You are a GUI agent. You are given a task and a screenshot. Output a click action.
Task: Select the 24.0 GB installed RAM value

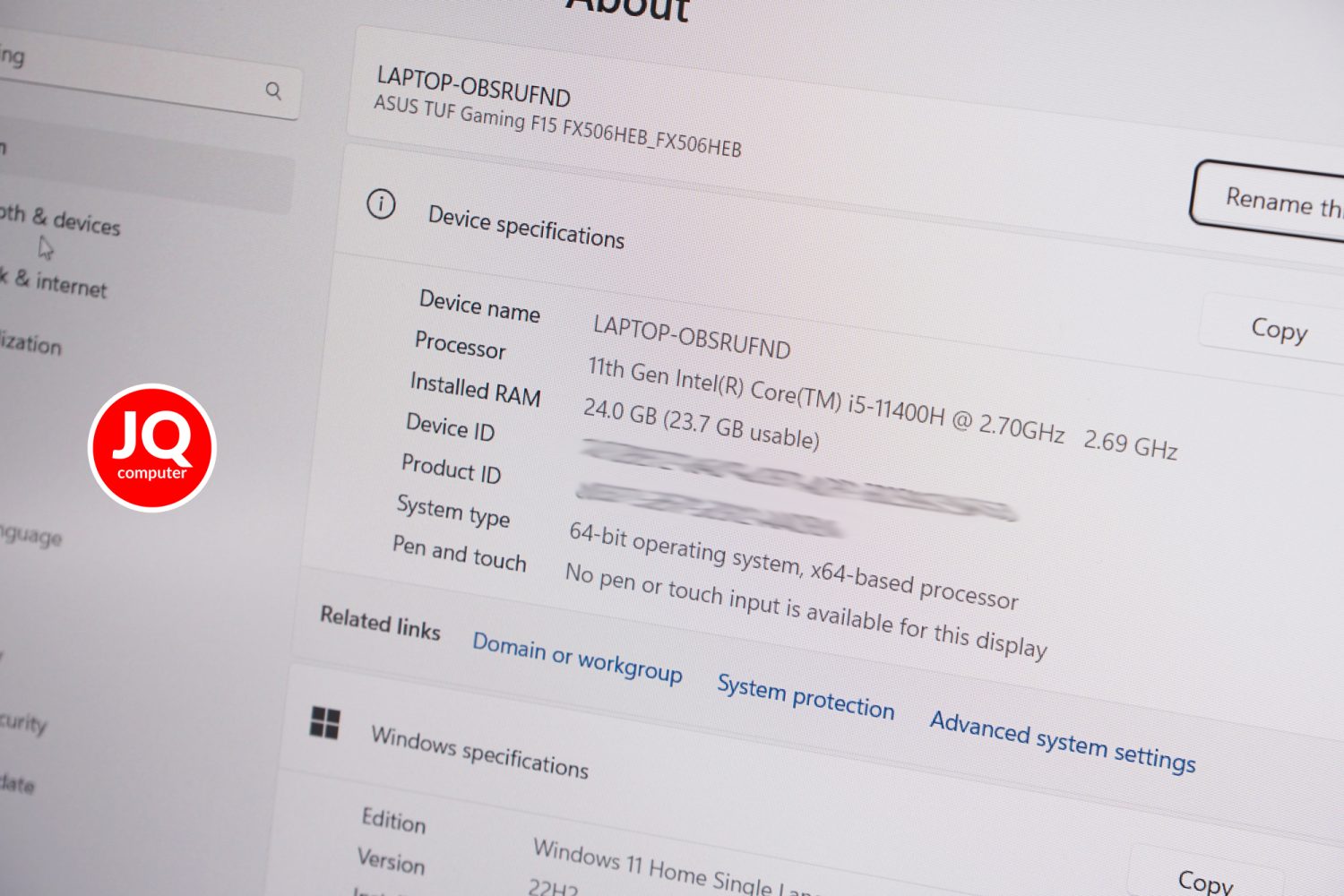(x=701, y=424)
